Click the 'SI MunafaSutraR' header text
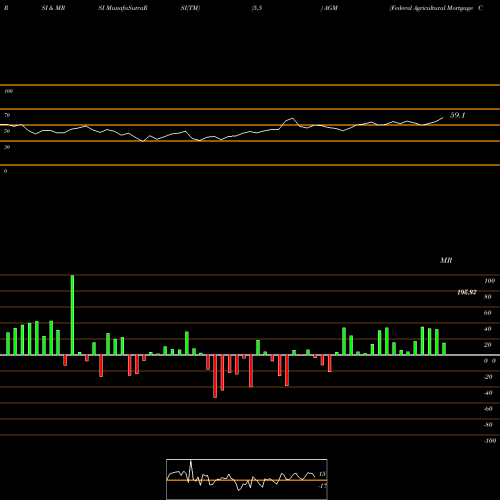This screenshot has width=500, height=500. 123,8
